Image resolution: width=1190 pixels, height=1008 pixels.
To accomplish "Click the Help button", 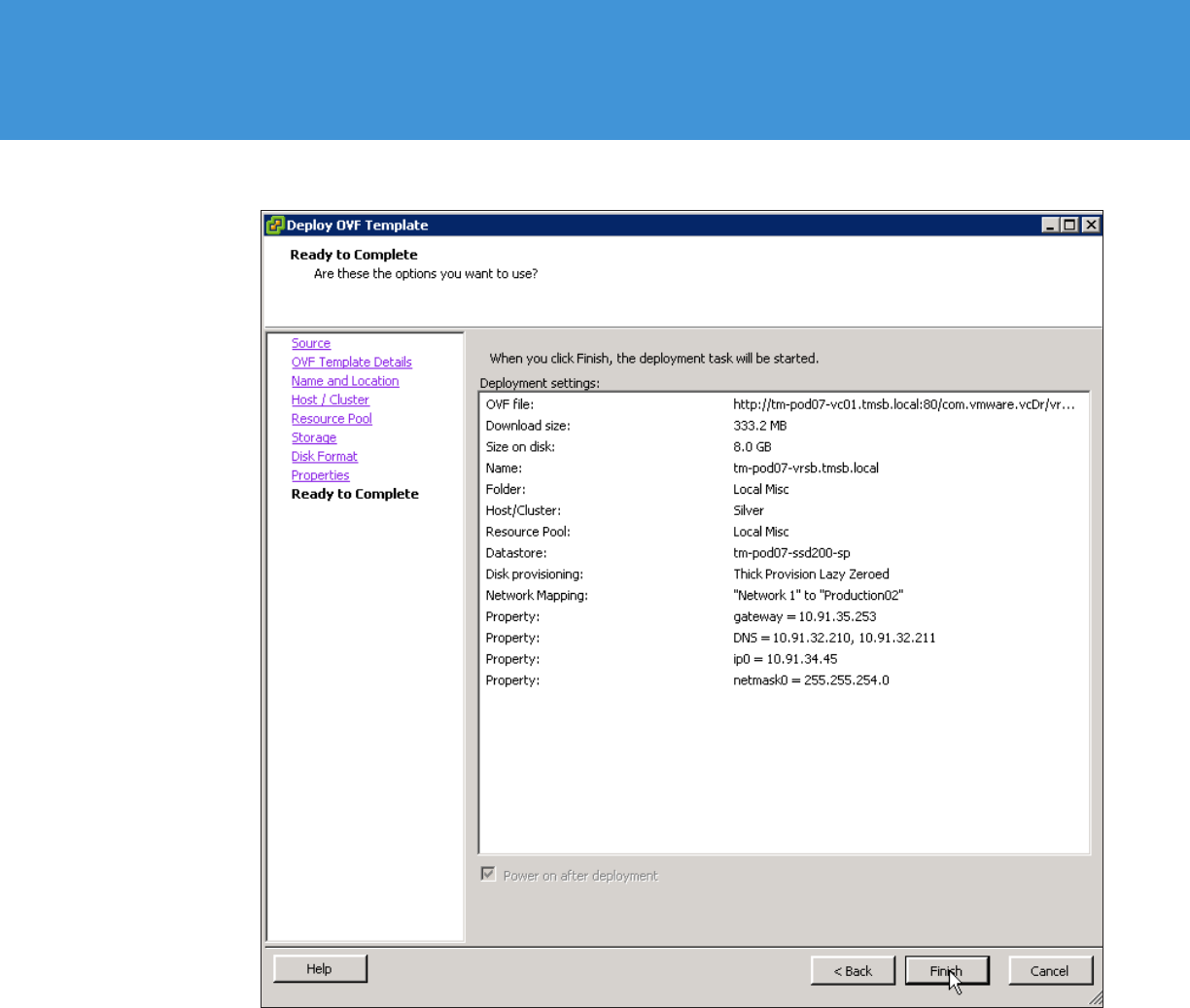I will coord(320,969).
